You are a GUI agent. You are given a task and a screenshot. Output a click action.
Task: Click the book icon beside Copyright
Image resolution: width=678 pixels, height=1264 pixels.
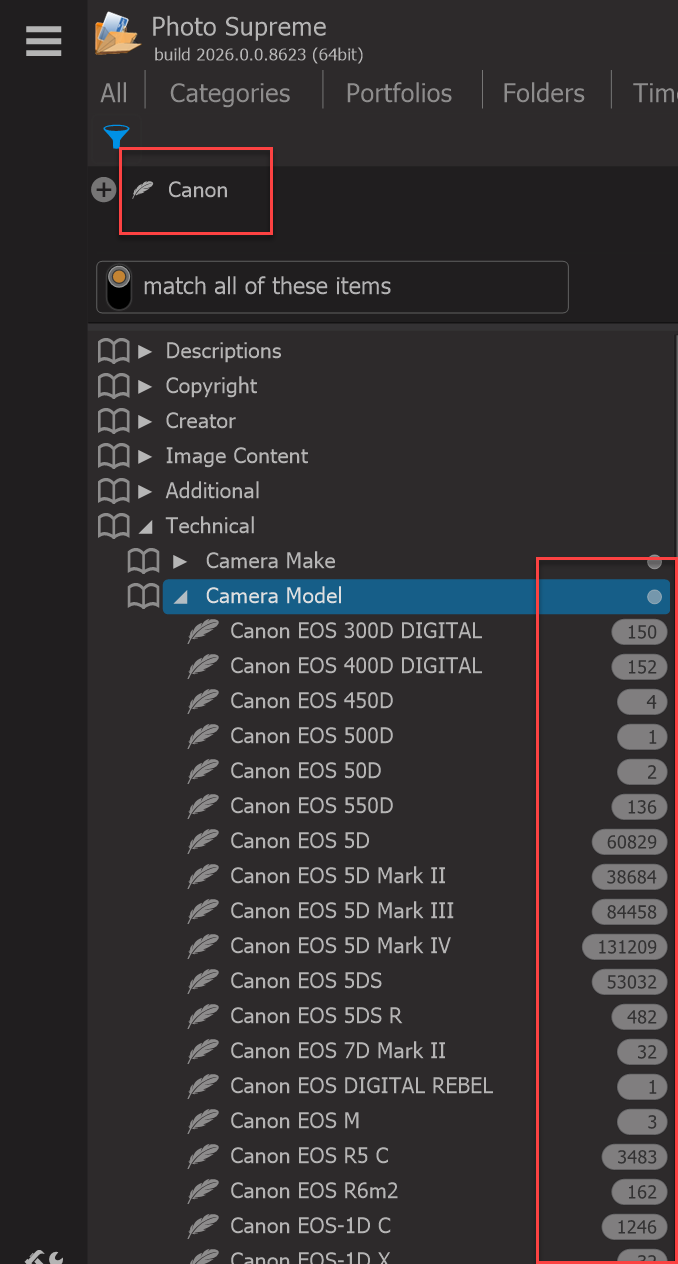click(x=114, y=386)
